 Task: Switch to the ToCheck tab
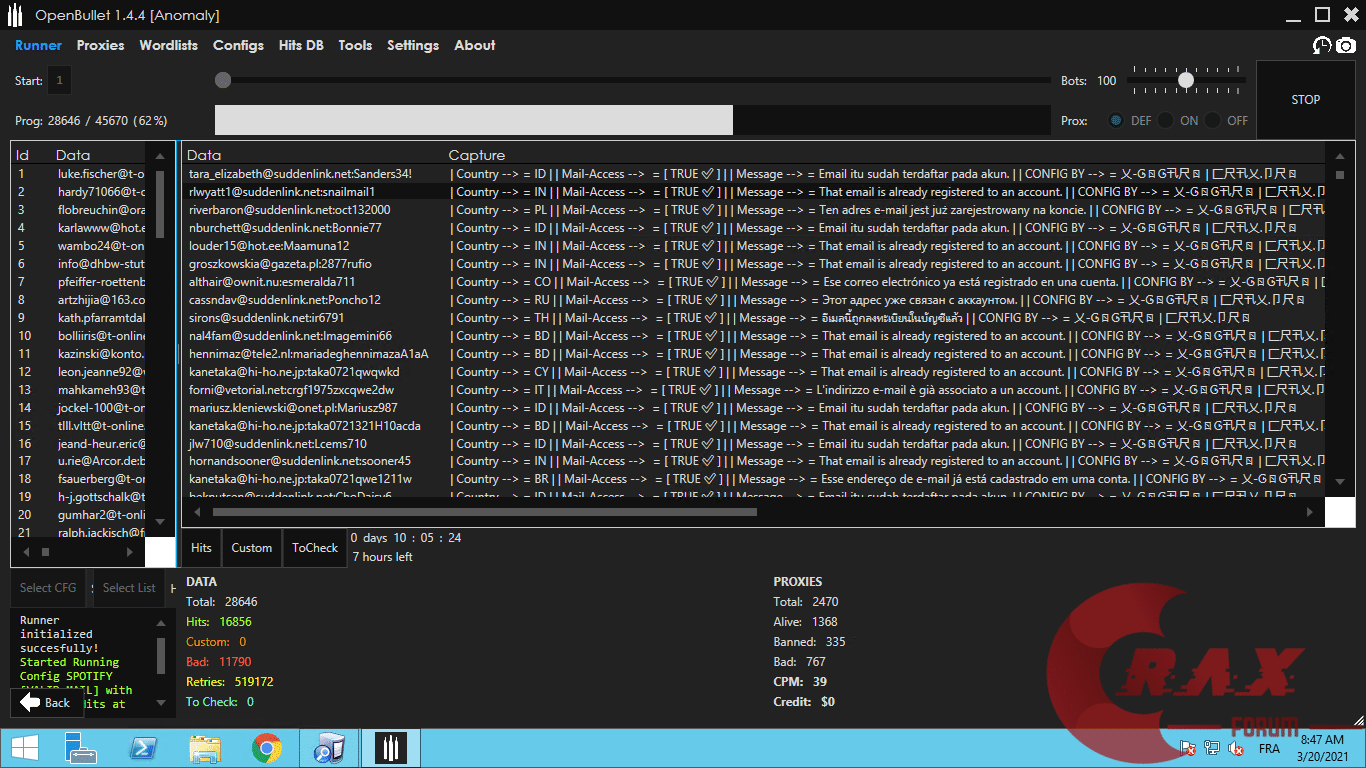click(x=315, y=548)
